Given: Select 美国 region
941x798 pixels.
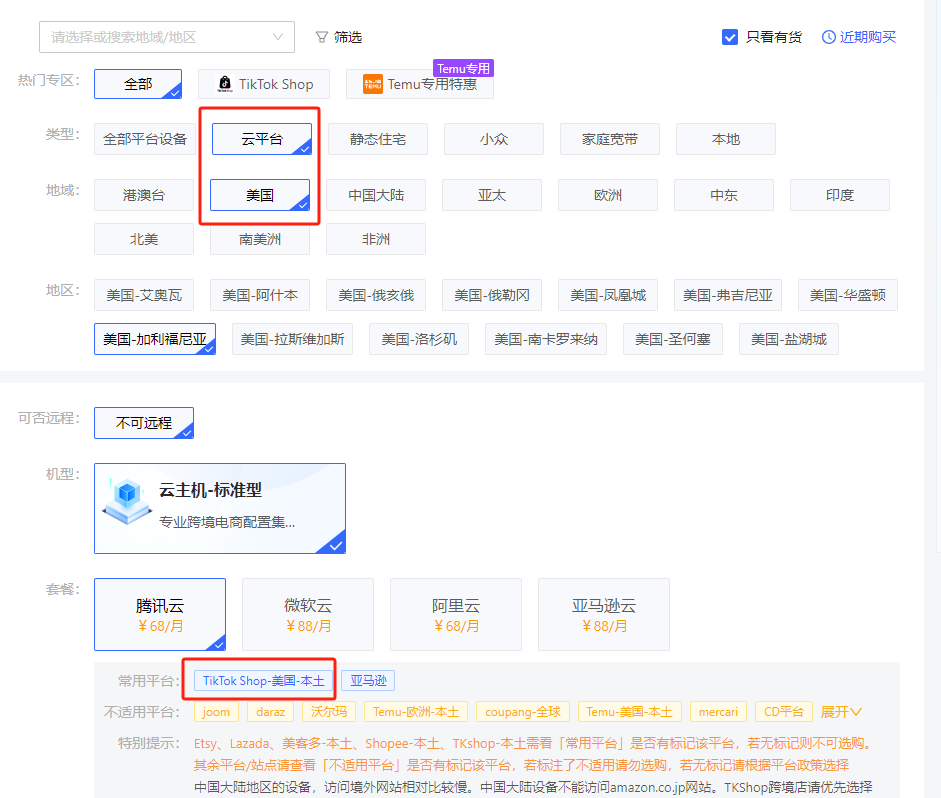Looking at the screenshot, I should tap(260, 195).
